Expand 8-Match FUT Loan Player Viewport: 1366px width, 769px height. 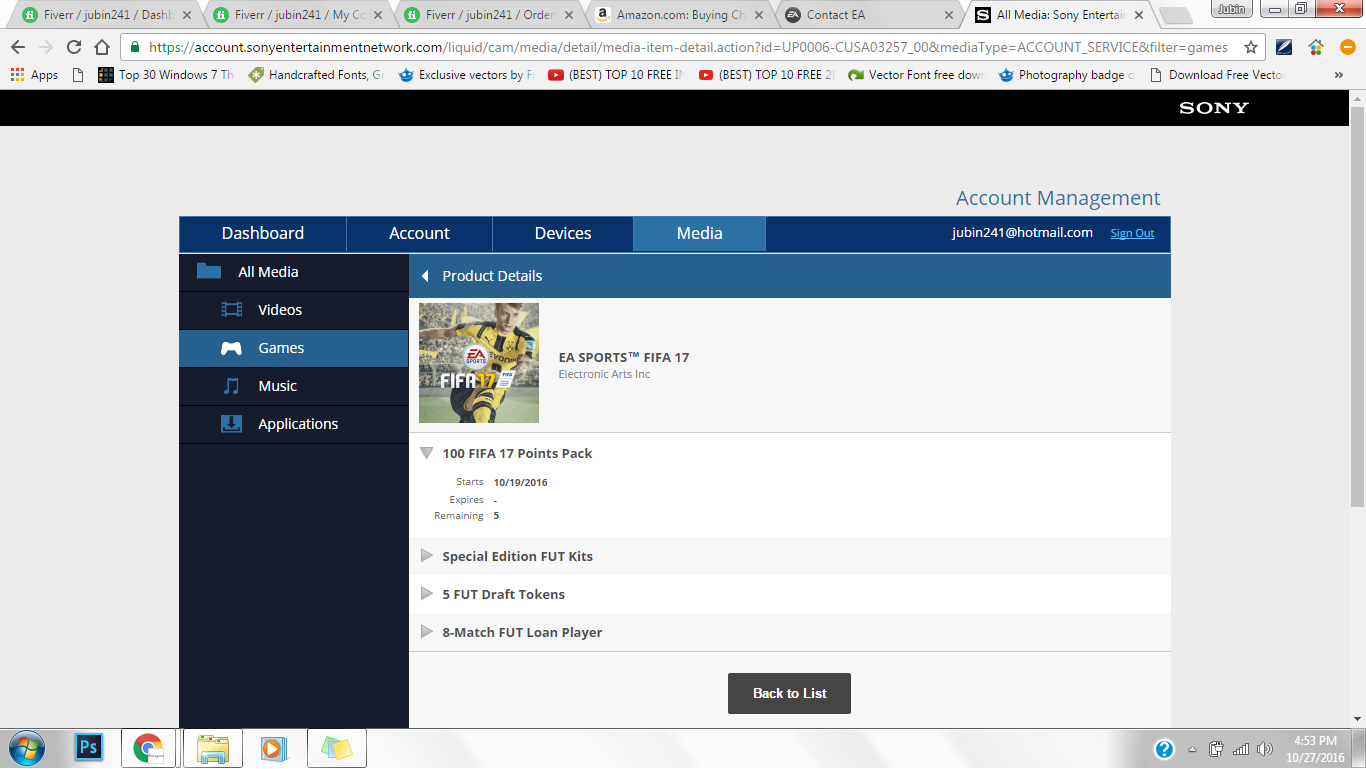[427, 632]
